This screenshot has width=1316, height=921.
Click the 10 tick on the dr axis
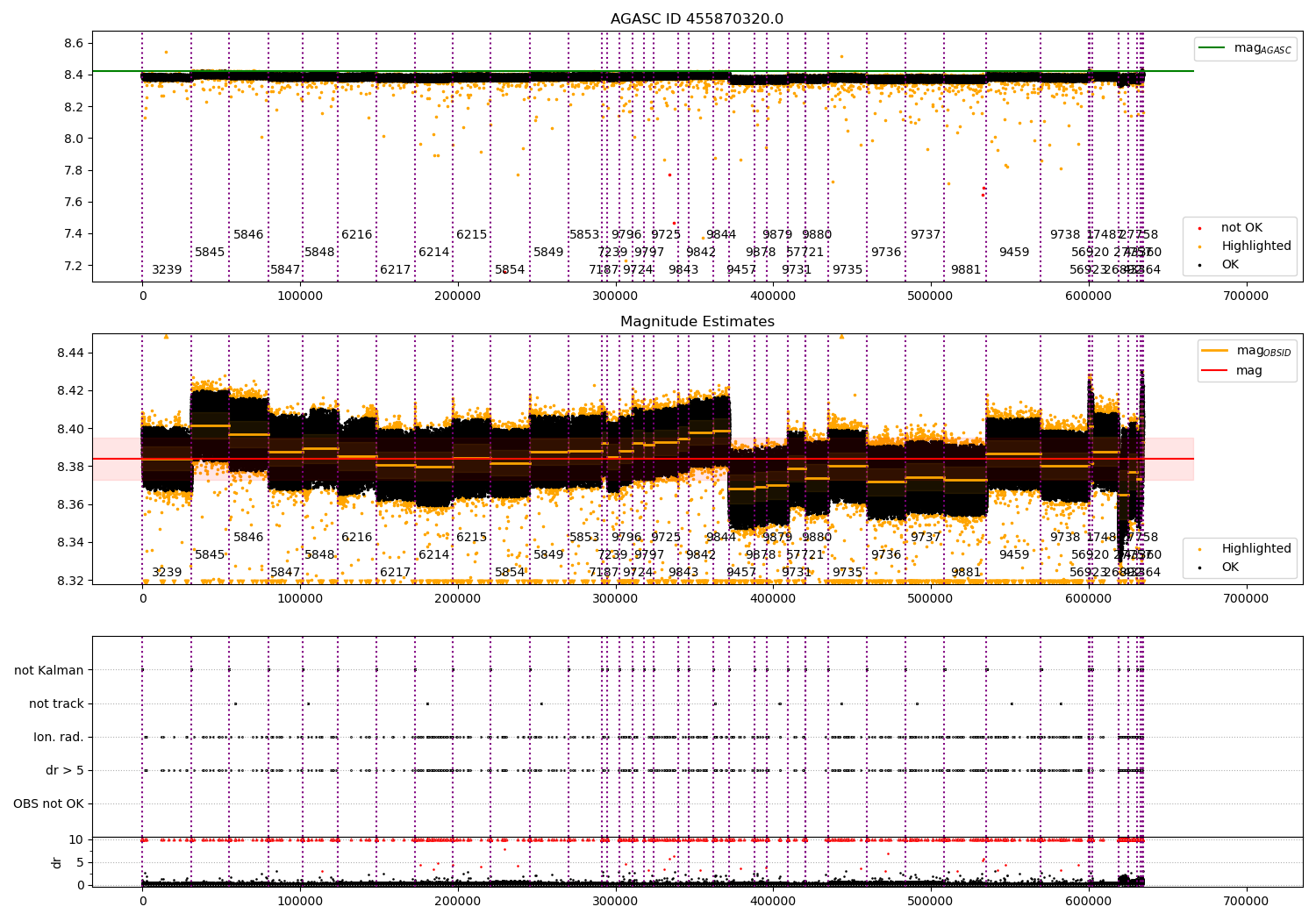76,839
